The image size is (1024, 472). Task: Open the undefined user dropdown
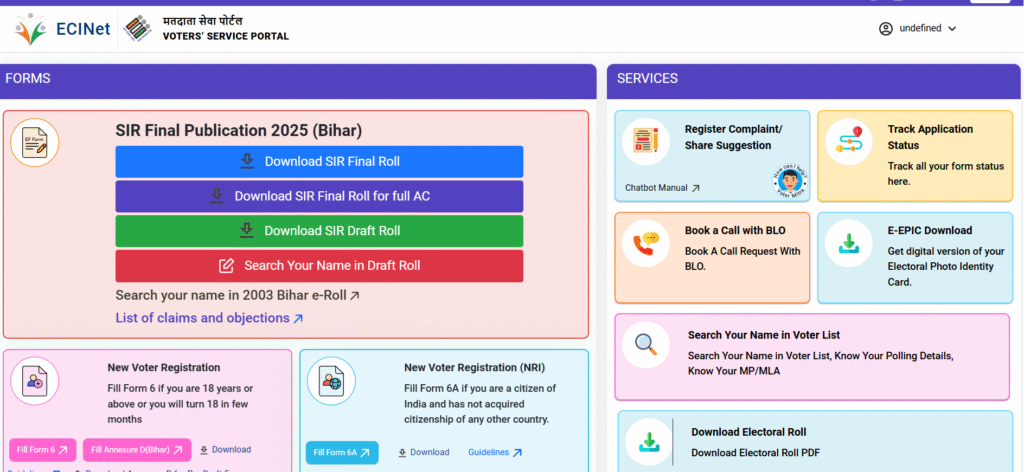[918, 29]
